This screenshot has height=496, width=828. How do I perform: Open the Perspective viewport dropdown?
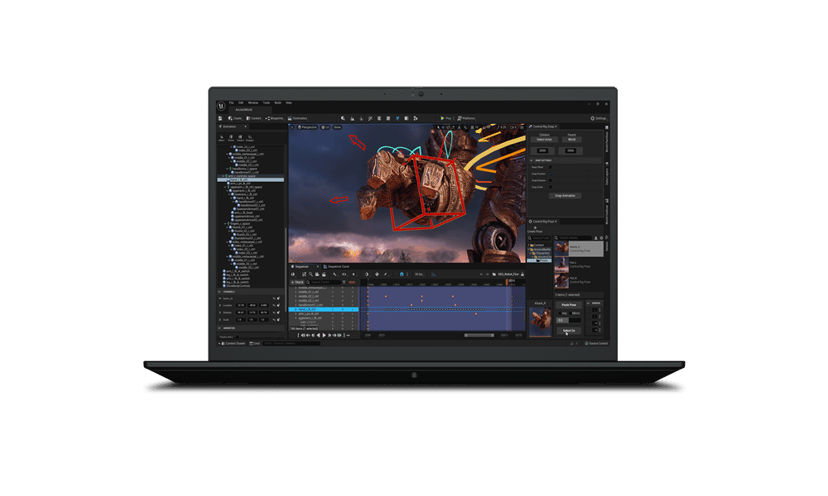tap(307, 127)
